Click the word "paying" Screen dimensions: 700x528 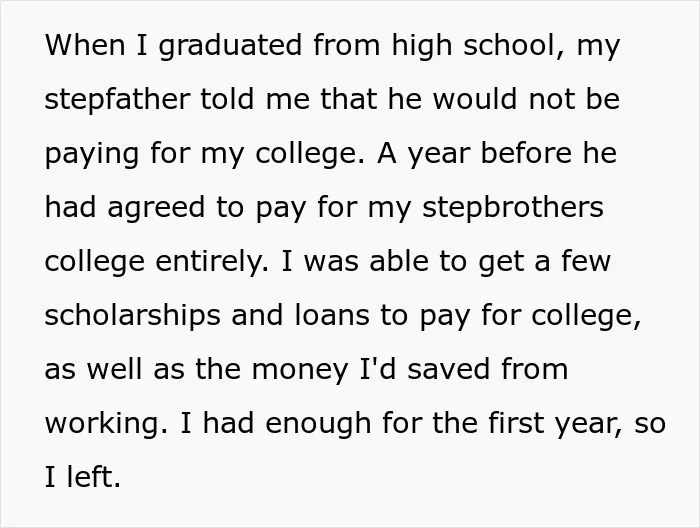pos(92,155)
